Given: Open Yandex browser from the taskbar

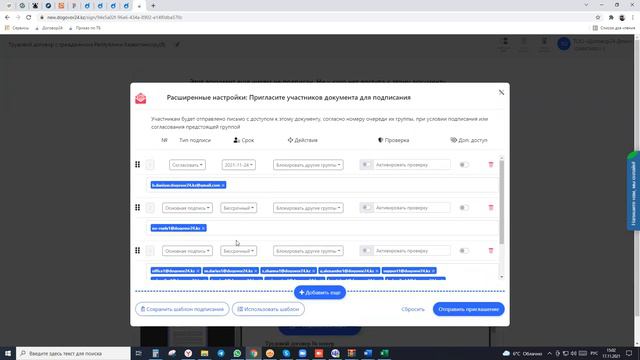Looking at the screenshot, I should tap(188, 353).
